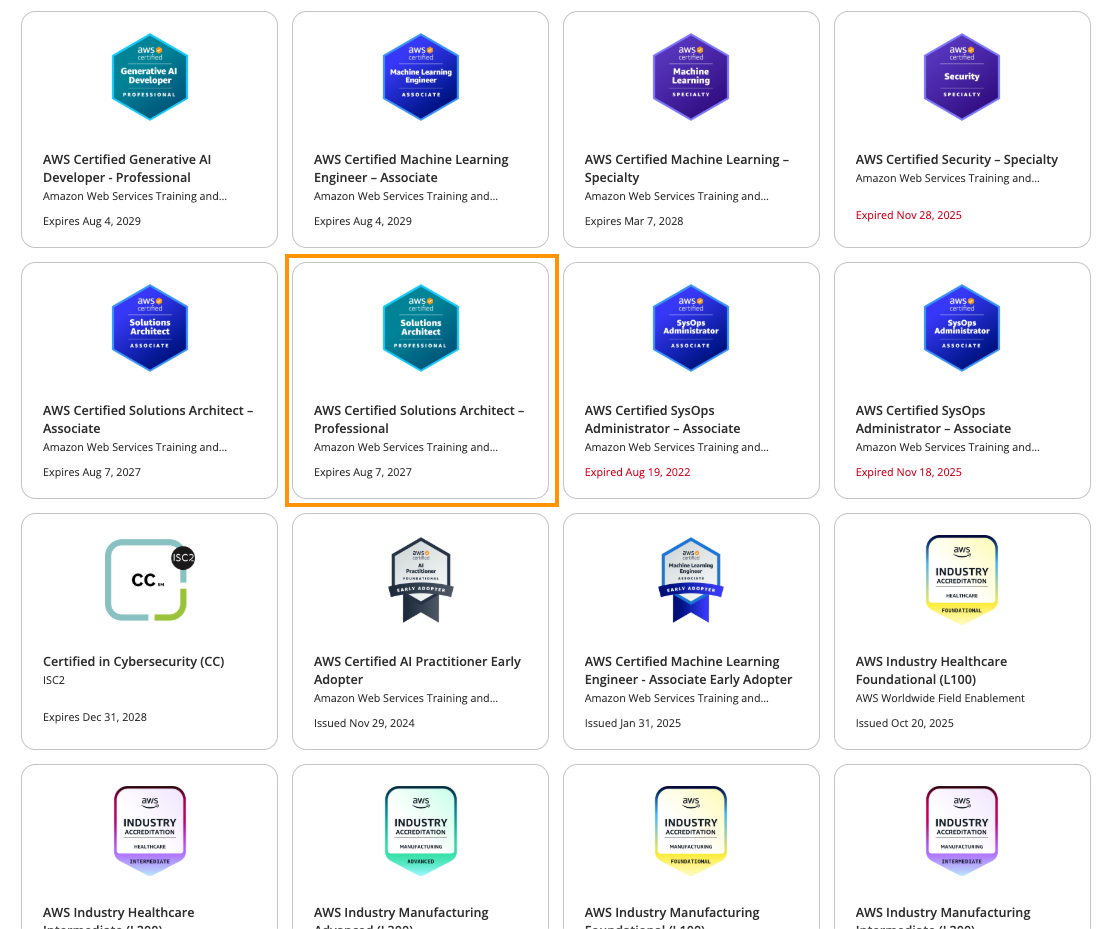This screenshot has width=1100, height=929.
Task: Click the Security Specialty badge icon
Action: point(962,76)
